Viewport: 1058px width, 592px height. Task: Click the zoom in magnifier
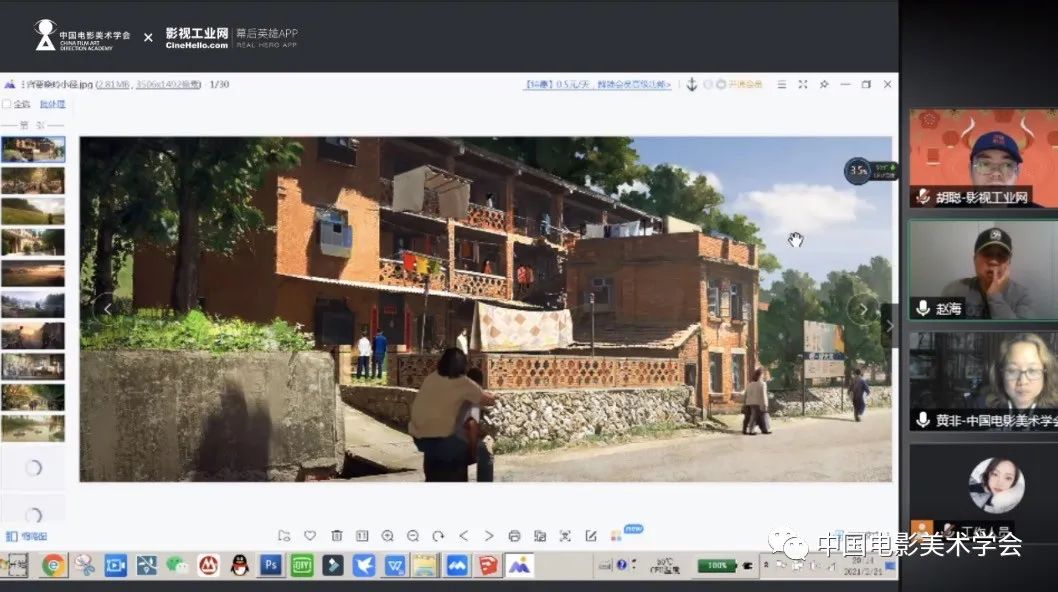coord(387,536)
